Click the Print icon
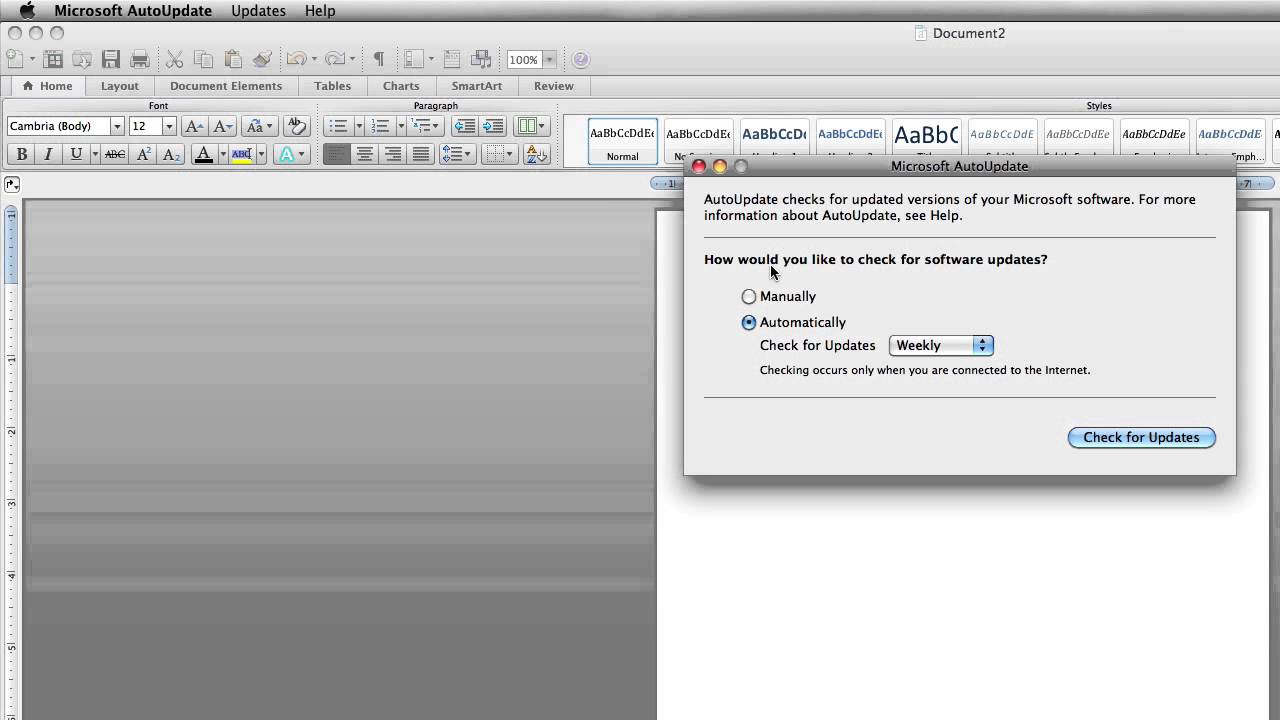This screenshot has width=1280, height=720. click(x=140, y=59)
